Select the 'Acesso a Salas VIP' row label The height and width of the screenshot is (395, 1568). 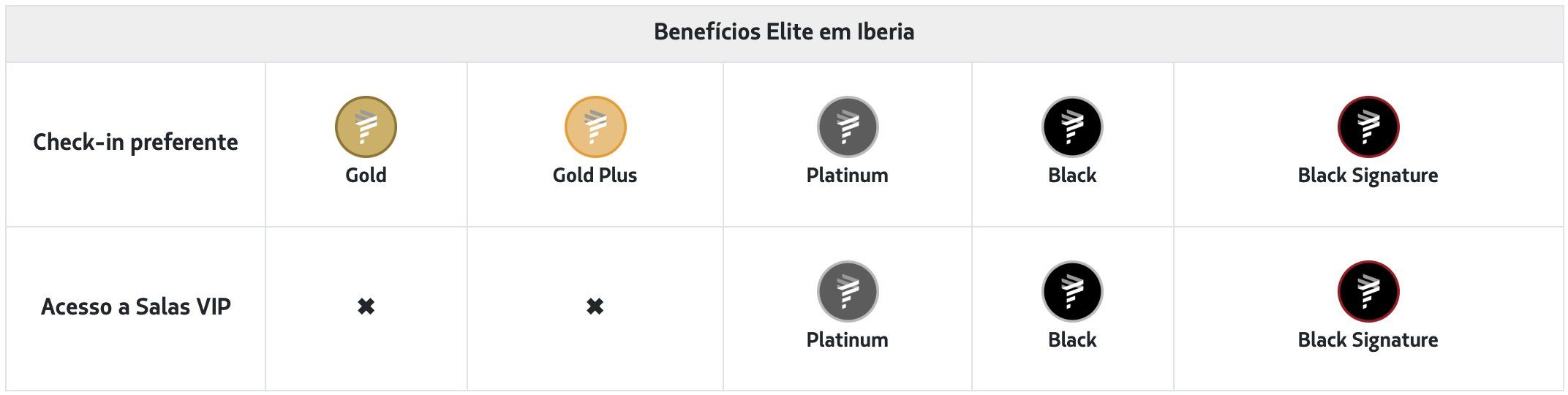click(135, 306)
